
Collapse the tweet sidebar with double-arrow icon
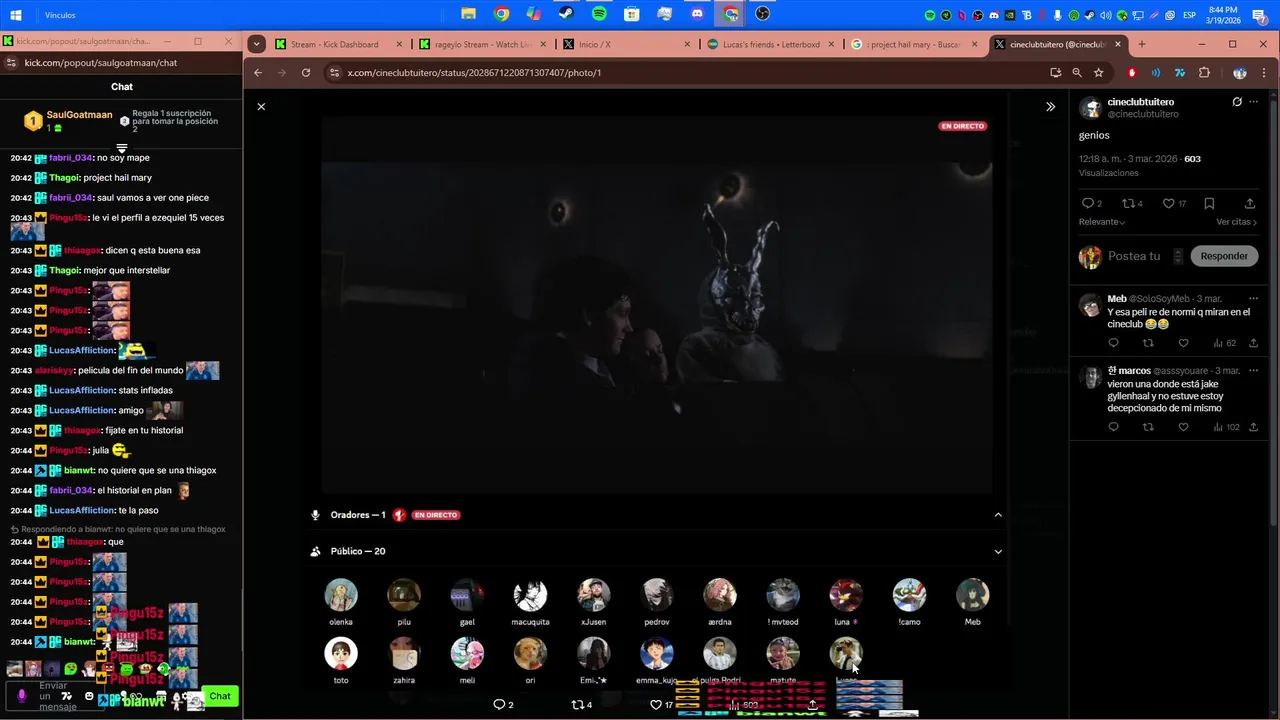[1050, 106]
